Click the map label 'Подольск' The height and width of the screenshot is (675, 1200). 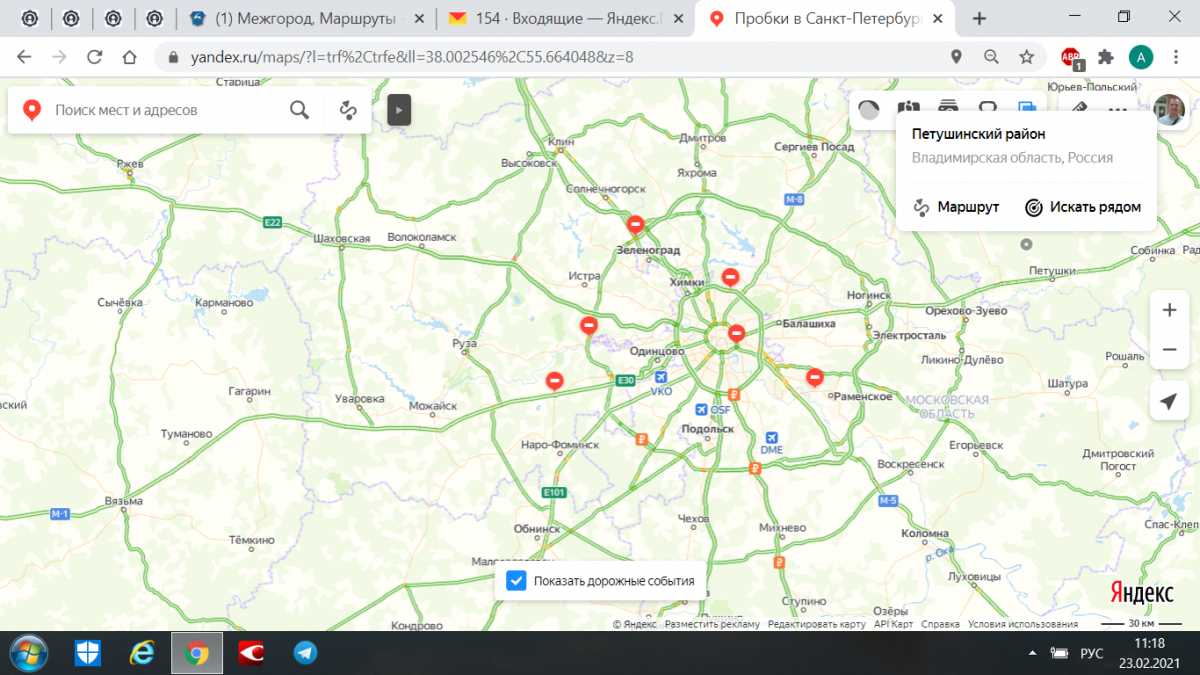[x=707, y=429]
